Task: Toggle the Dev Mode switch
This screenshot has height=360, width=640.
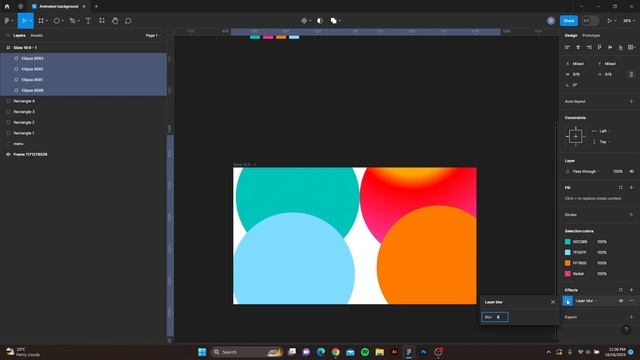Action: tap(590, 21)
